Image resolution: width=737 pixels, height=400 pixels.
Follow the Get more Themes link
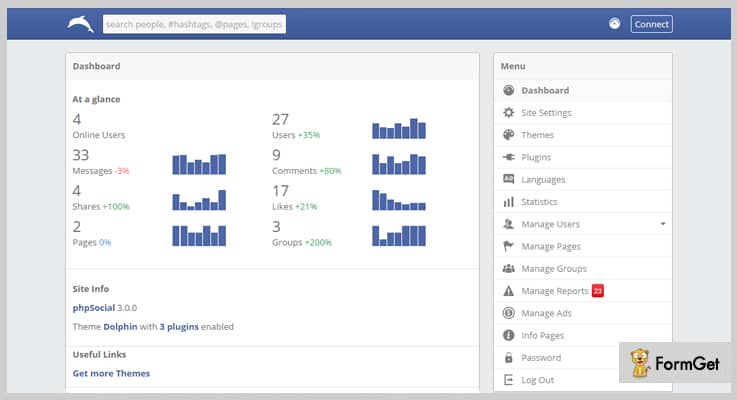coord(111,373)
